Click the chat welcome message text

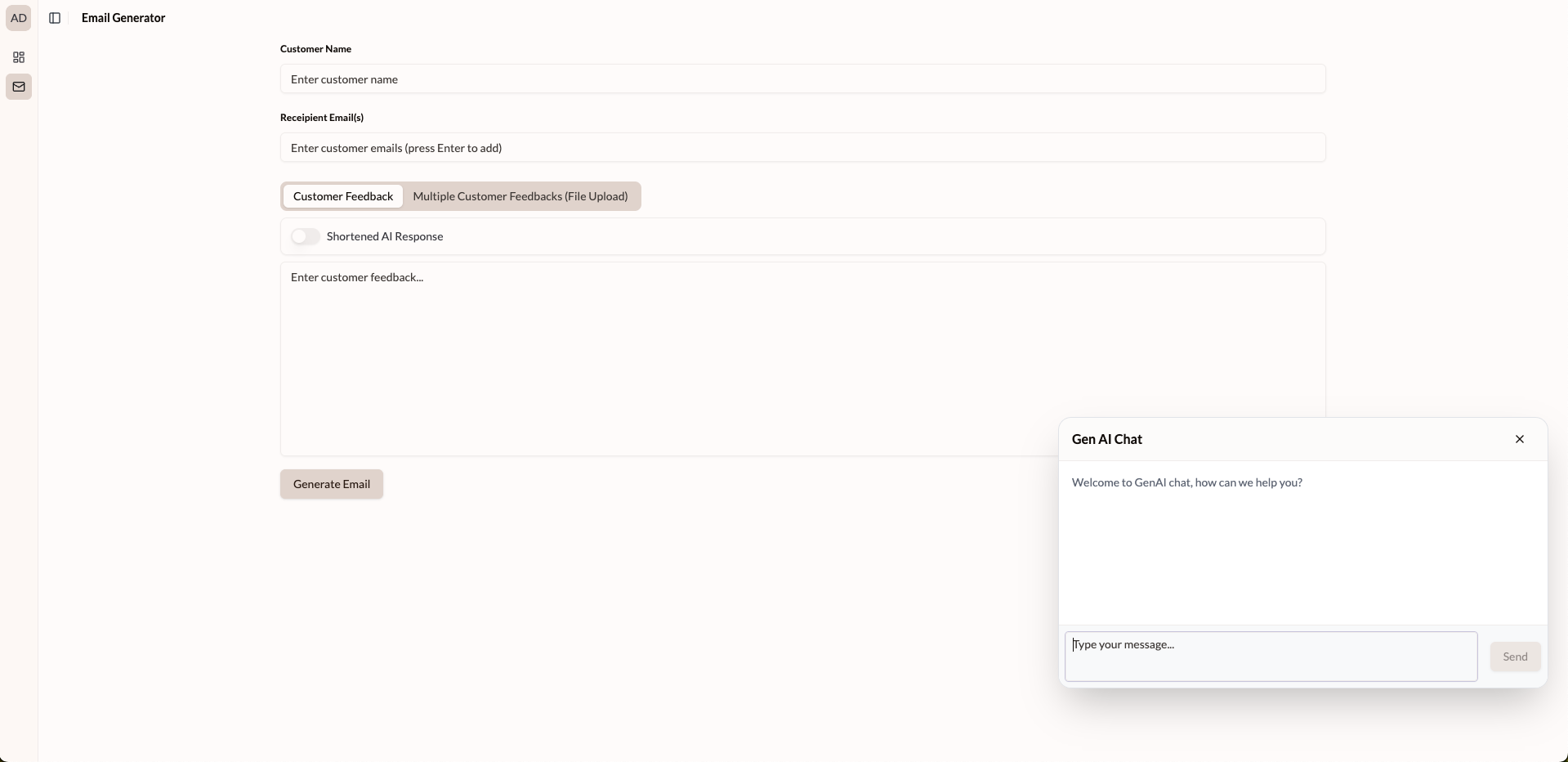pos(1186,482)
